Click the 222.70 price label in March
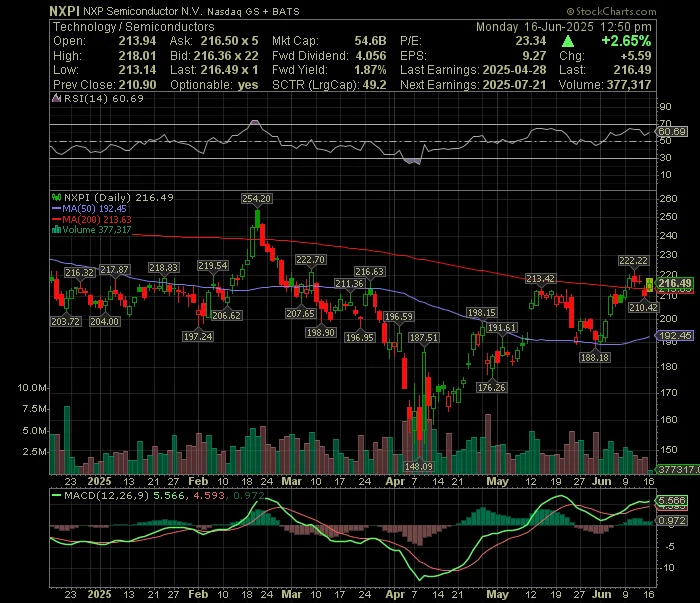The width and height of the screenshot is (700, 603). 311,260
